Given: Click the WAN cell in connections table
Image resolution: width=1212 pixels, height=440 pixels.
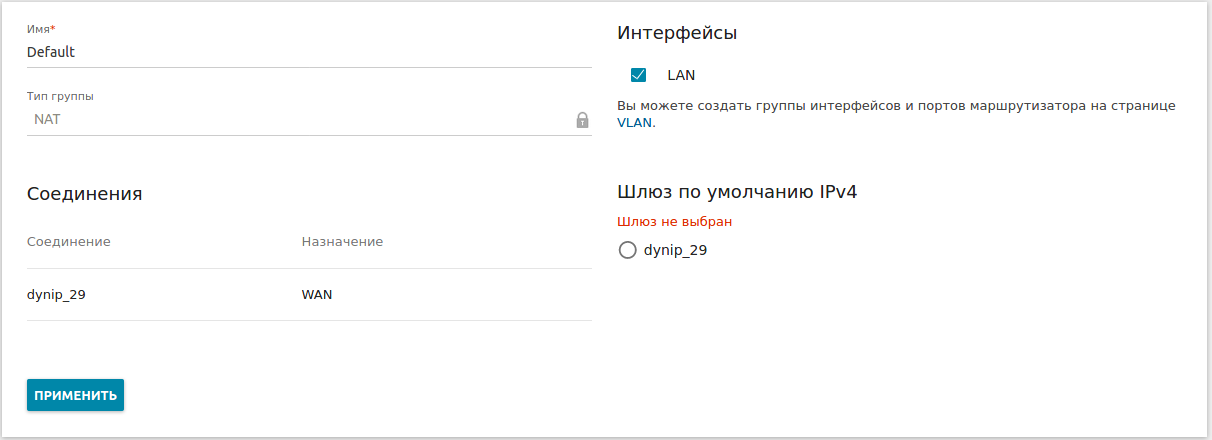Looking at the screenshot, I should [317, 294].
